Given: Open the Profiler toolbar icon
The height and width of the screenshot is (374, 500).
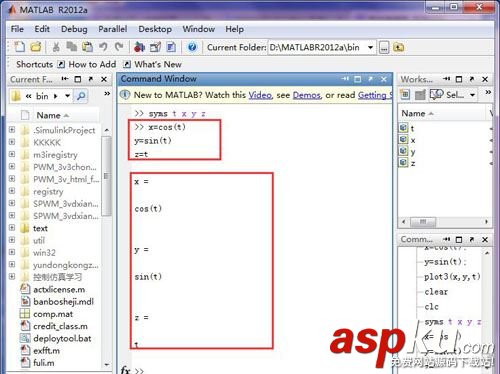Looking at the screenshot, I should 171,47.
